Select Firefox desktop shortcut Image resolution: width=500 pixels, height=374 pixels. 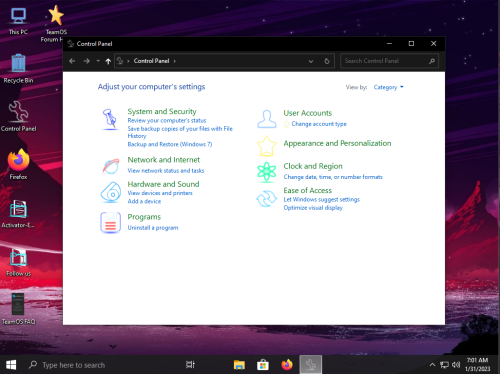18,164
